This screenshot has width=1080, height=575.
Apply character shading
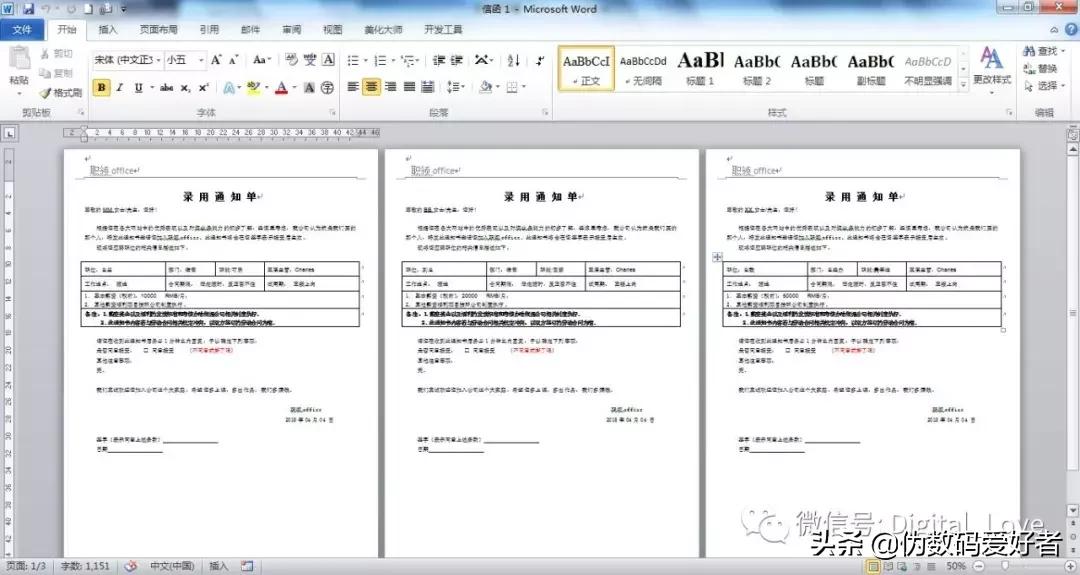309,87
